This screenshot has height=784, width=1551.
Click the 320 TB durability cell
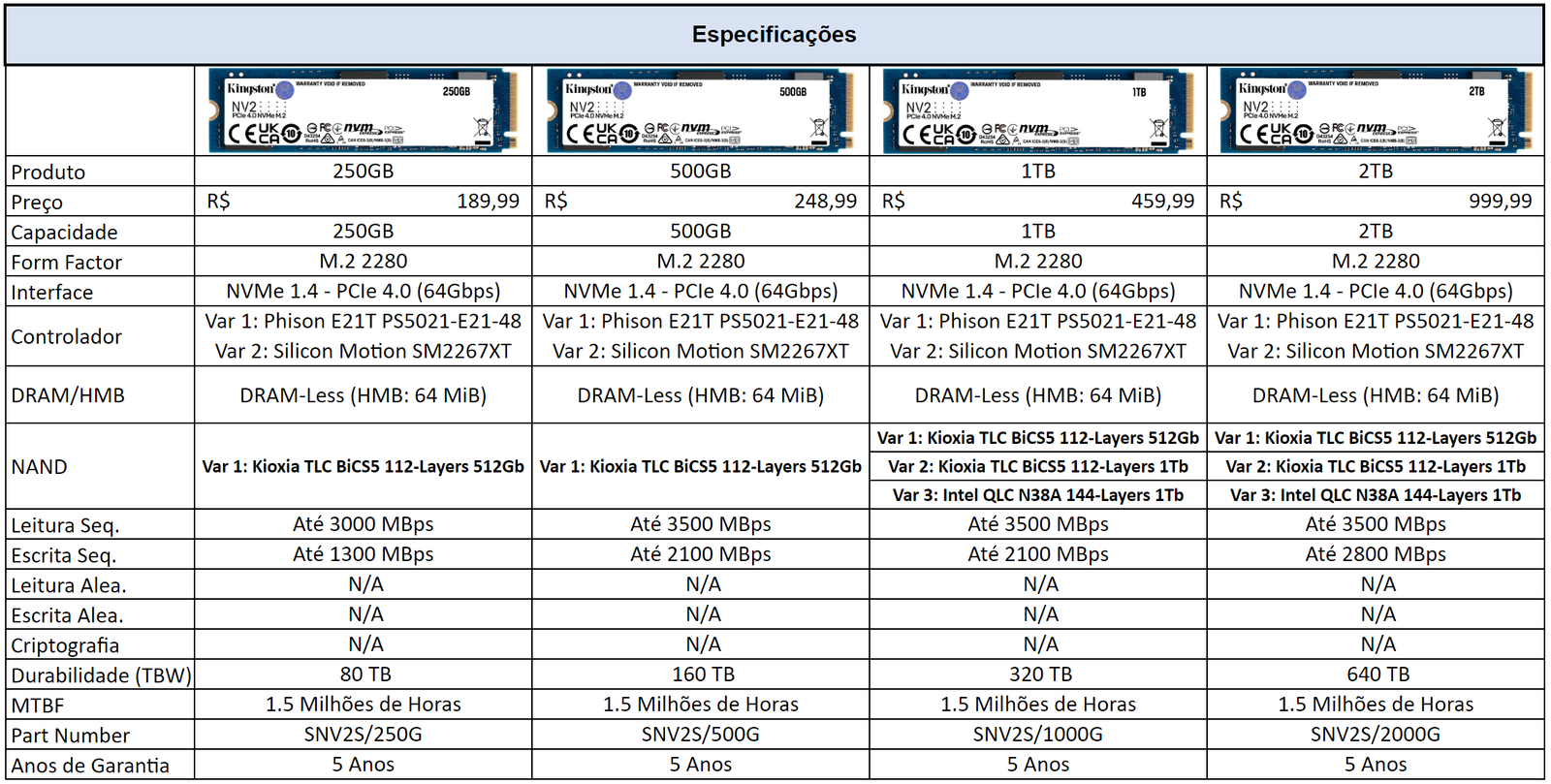[1038, 674]
